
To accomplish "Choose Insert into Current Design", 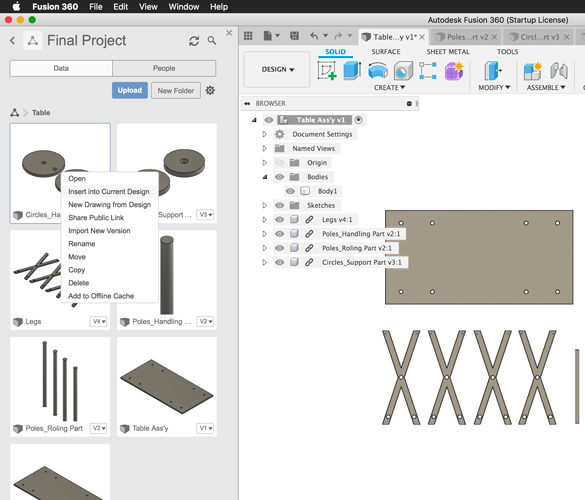I will [109, 191].
